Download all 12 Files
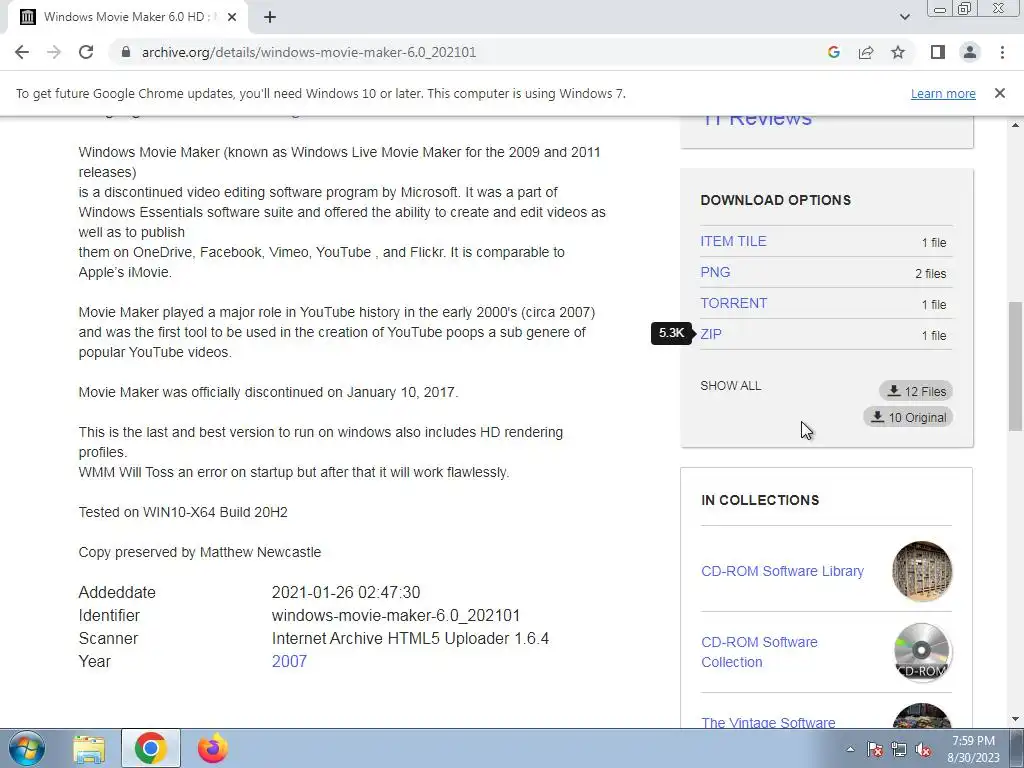 point(916,391)
